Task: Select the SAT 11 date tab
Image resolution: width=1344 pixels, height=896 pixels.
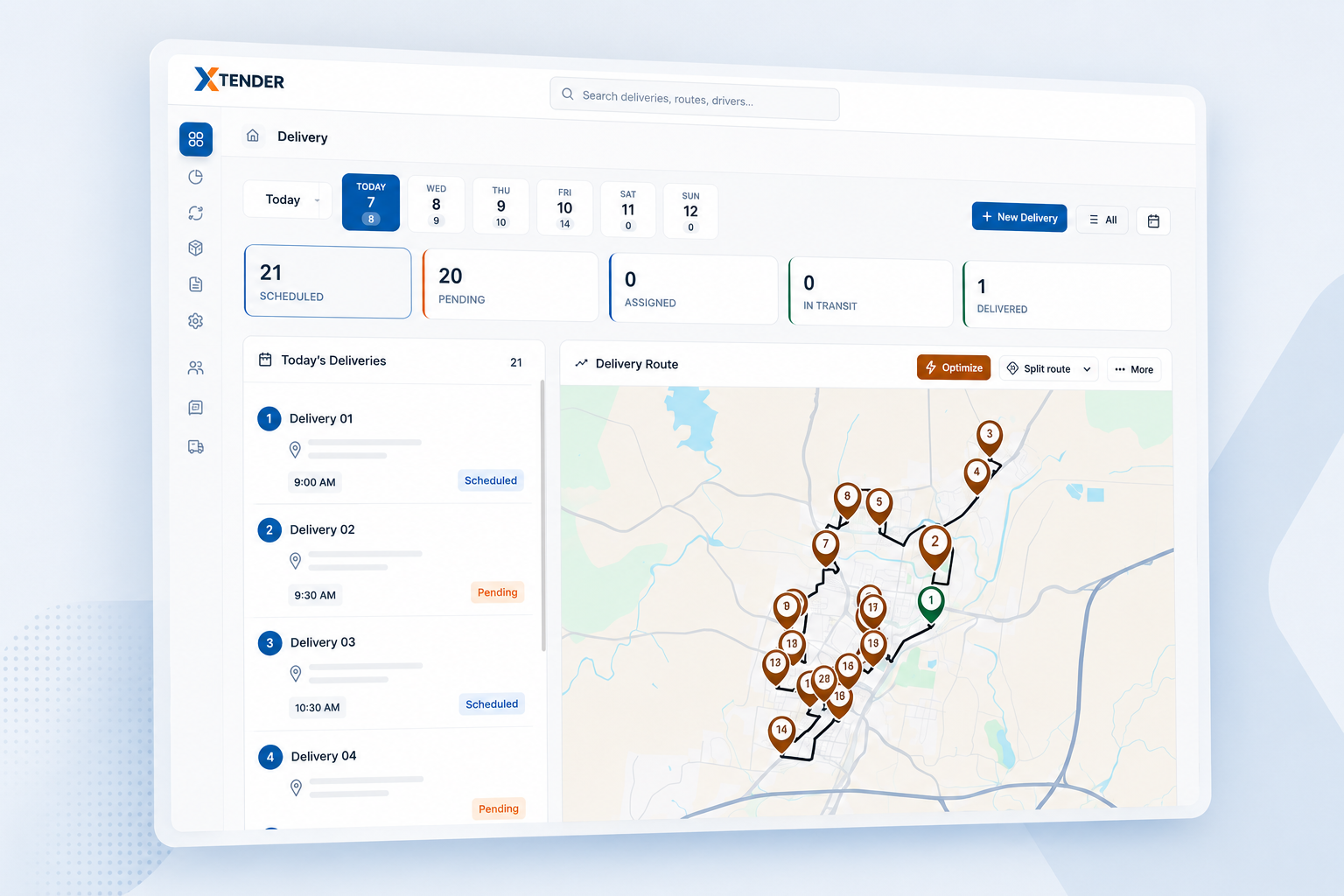Action: coord(627,210)
